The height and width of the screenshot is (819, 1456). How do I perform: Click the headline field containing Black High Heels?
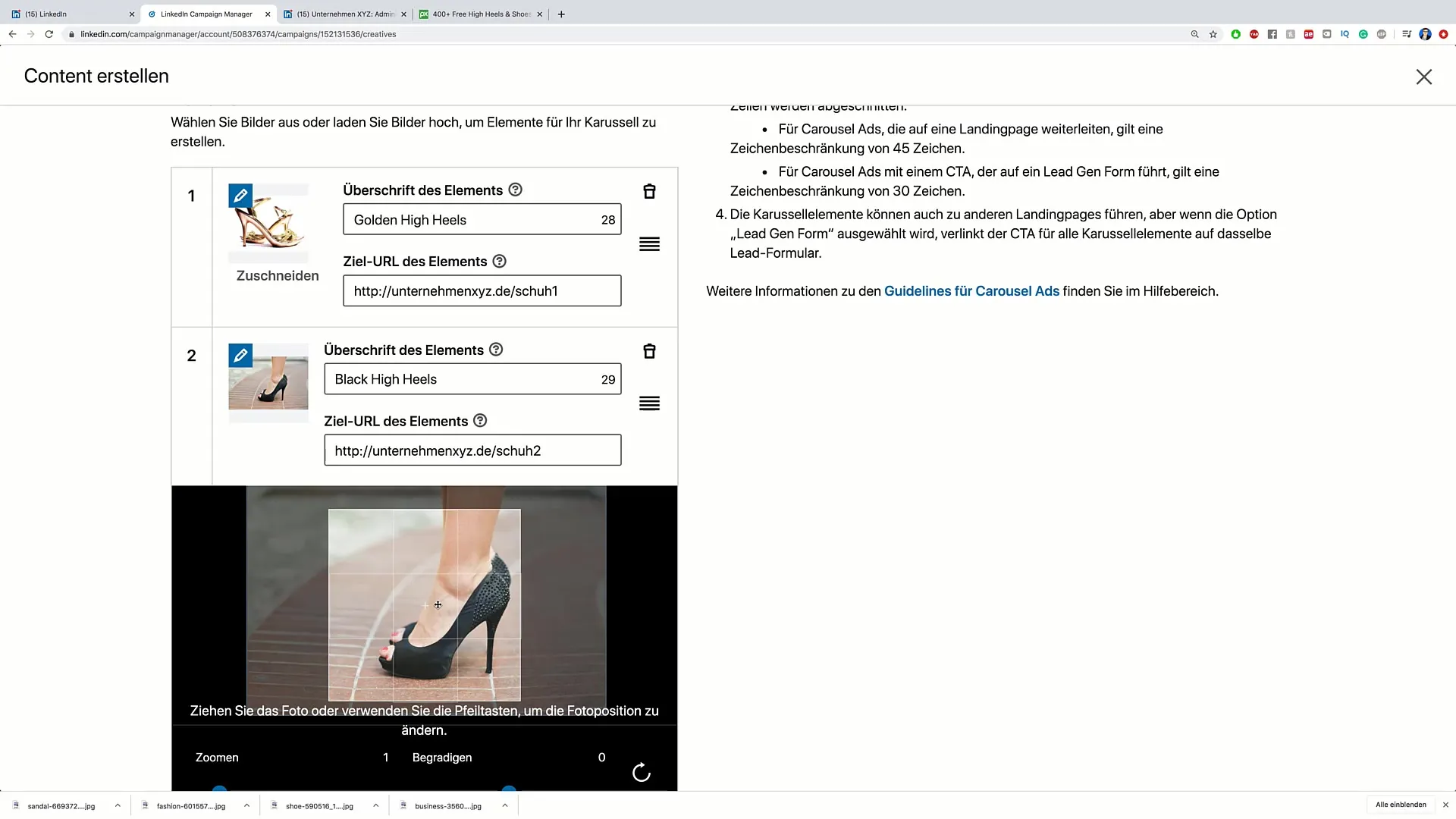(x=472, y=379)
